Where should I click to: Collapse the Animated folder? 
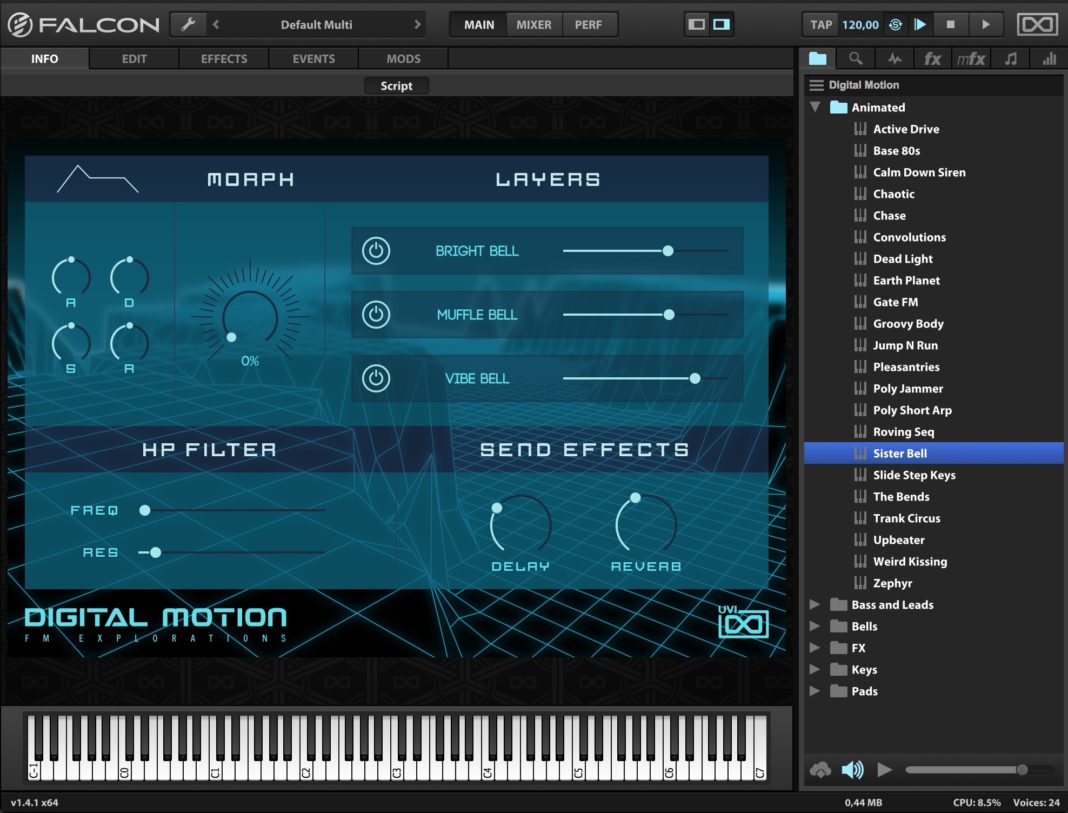(x=815, y=107)
